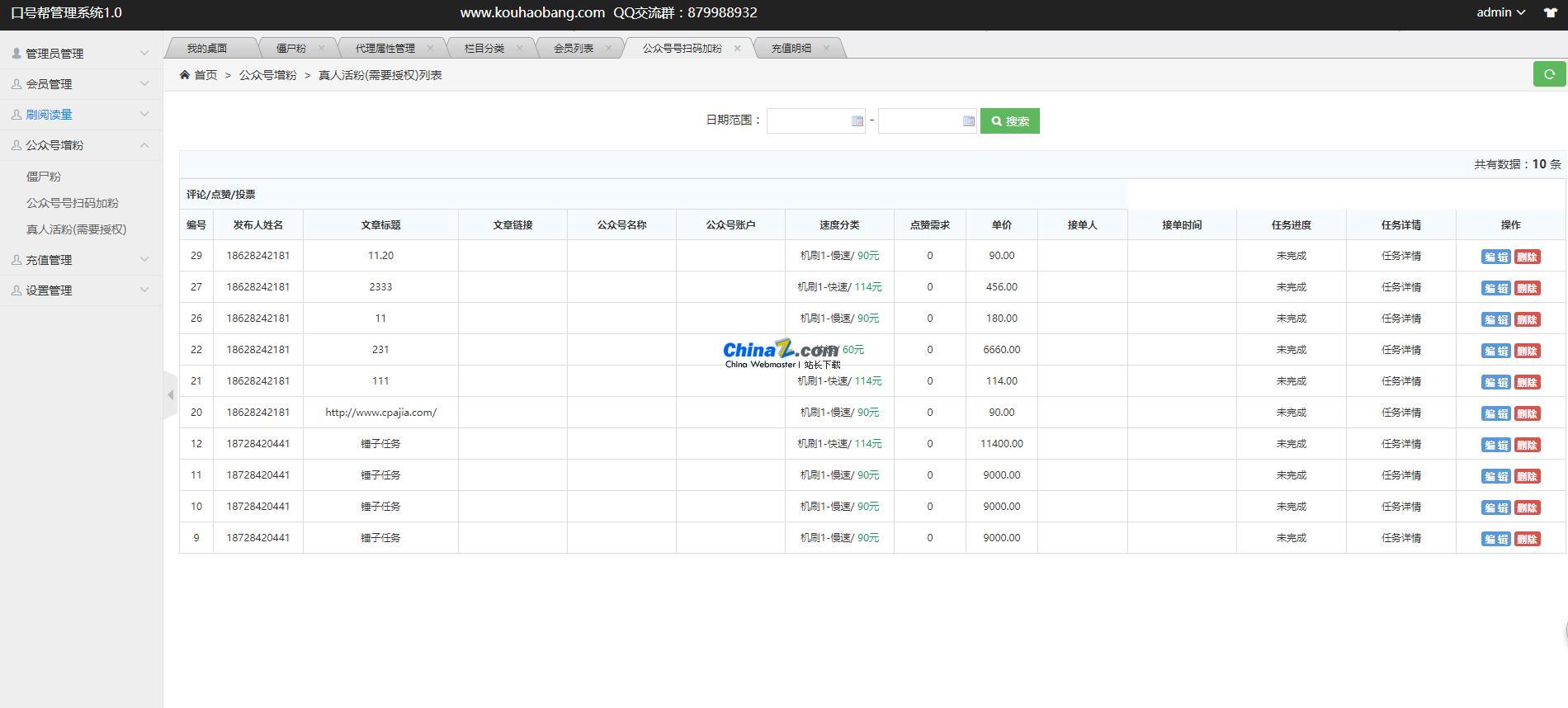The width and height of the screenshot is (1568, 708).
Task: Close the 僵尸粉 tab
Action: [x=322, y=48]
